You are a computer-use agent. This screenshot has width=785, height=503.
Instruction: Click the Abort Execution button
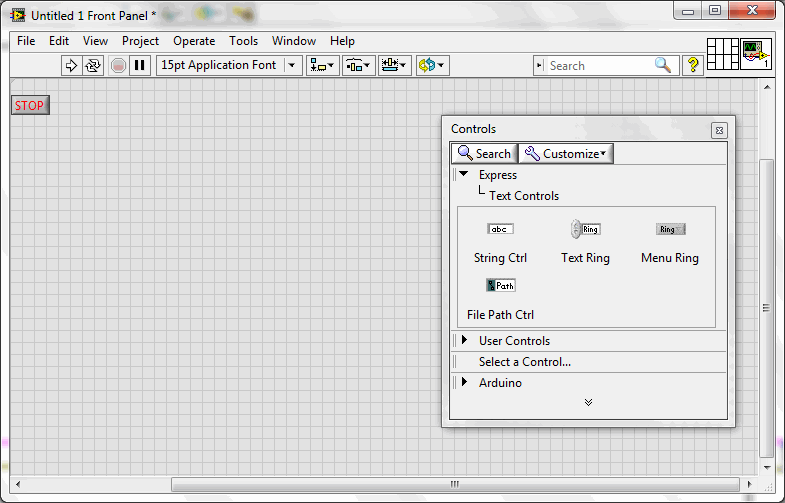118,66
